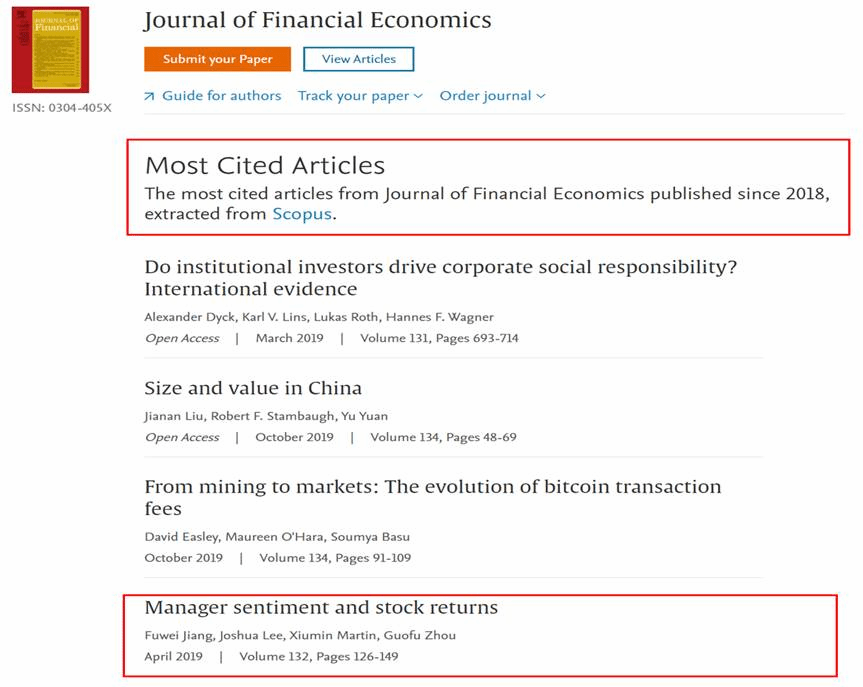Click the Journal of Financial Economics cover thumbnail

[50, 50]
